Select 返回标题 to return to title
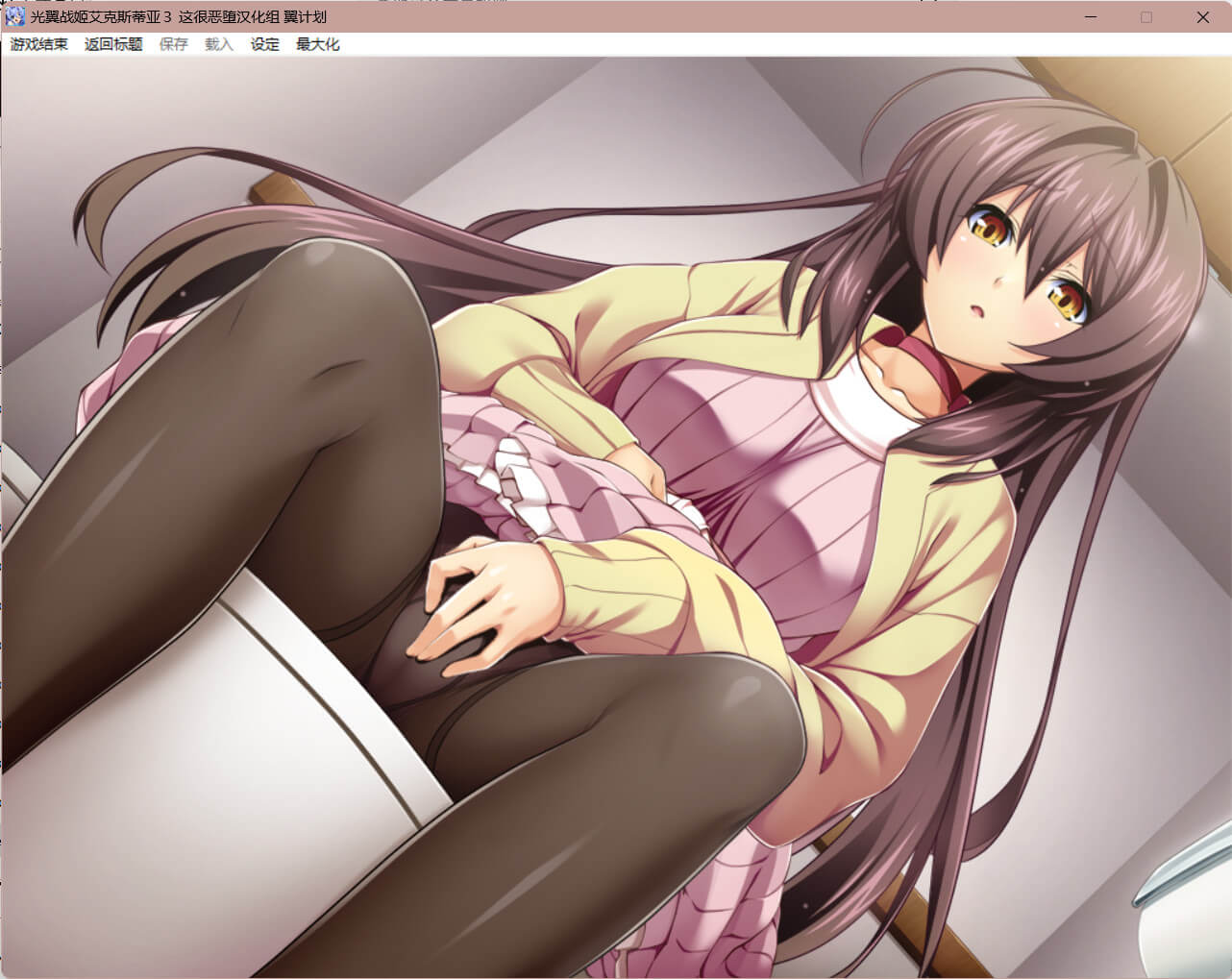The image size is (1232, 979). click(x=113, y=44)
